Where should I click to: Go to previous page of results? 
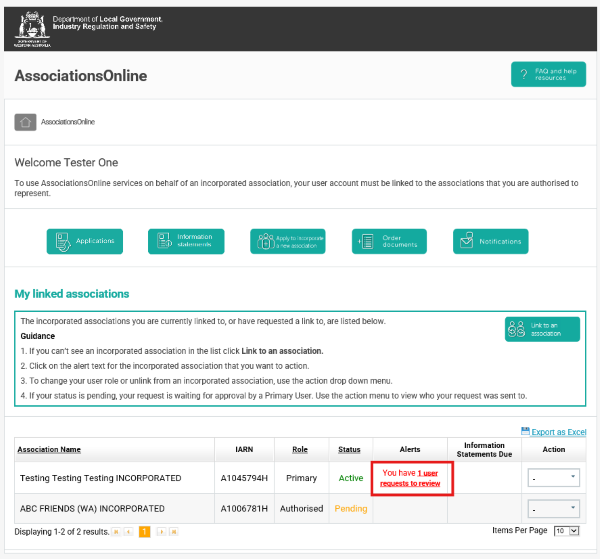coord(128,532)
